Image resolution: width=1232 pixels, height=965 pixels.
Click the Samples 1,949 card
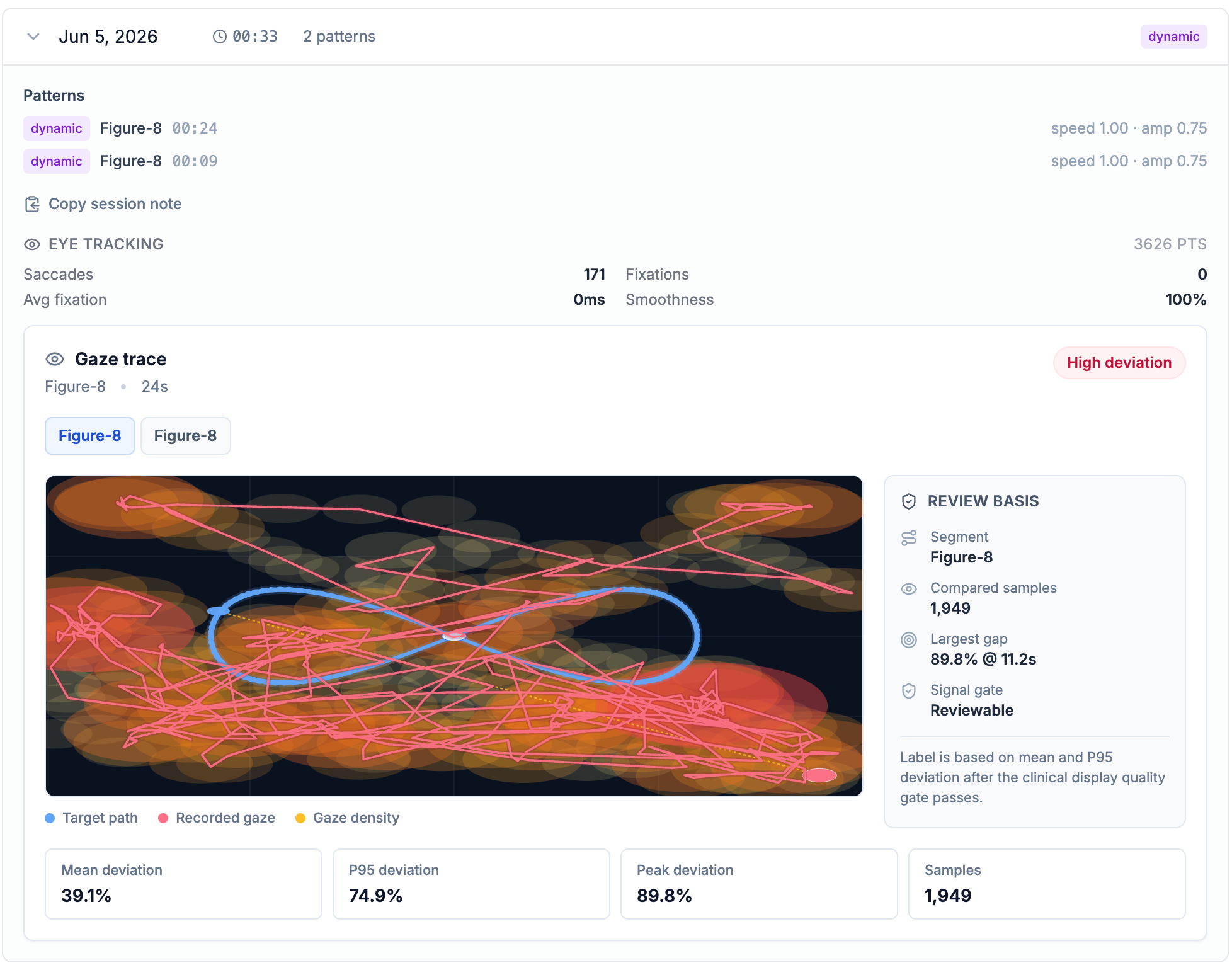coord(1047,884)
